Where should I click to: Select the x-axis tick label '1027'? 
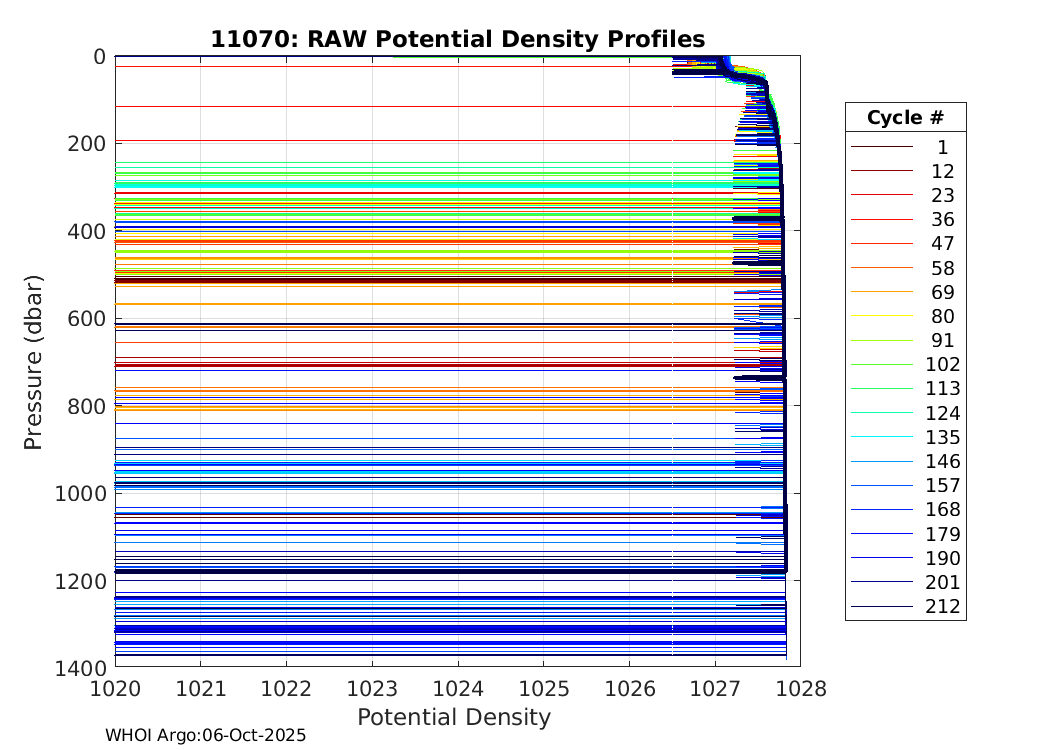coord(716,688)
